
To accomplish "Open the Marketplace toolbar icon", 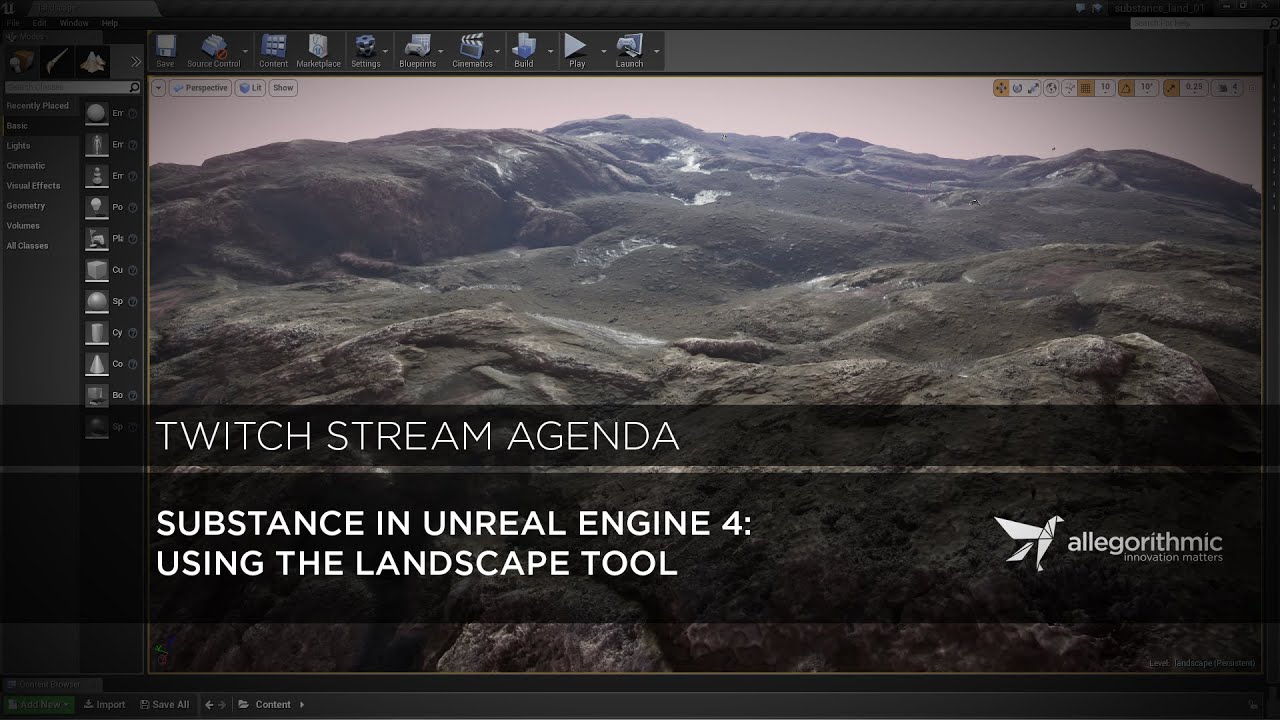I will 318,51.
